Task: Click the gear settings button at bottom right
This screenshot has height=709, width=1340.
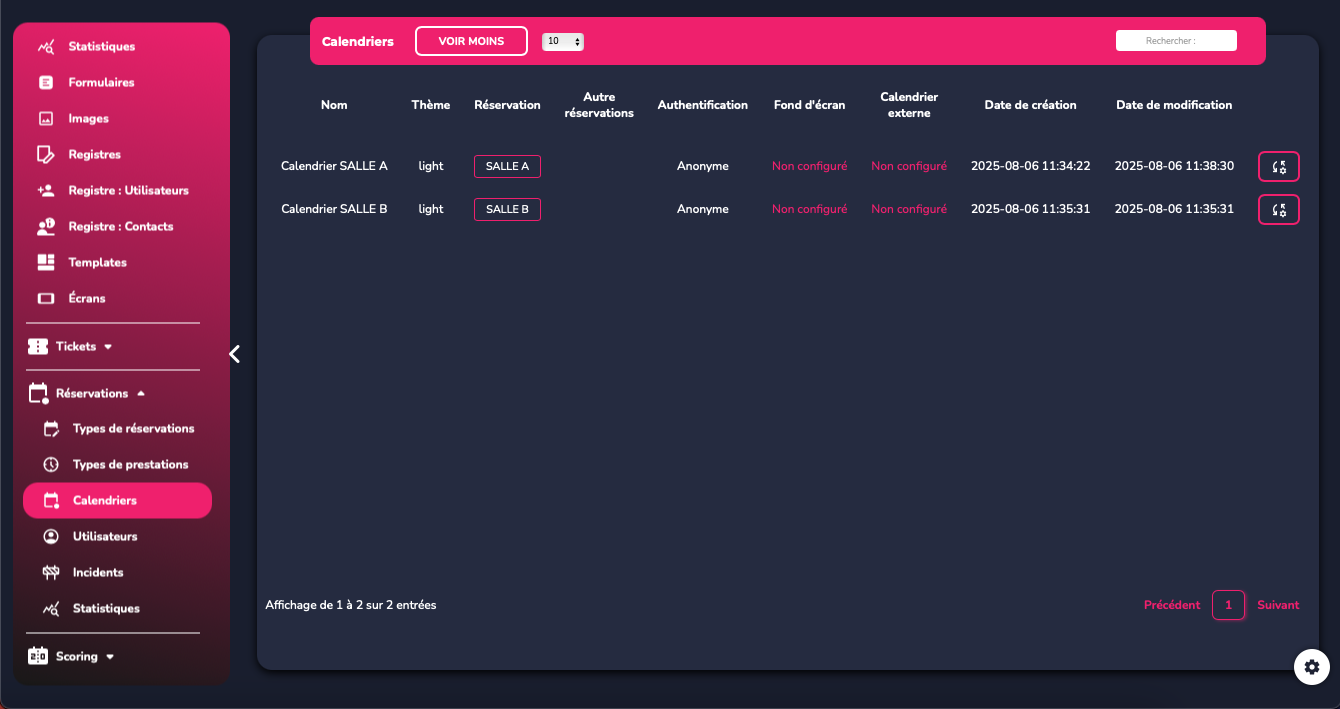Action: [x=1311, y=667]
